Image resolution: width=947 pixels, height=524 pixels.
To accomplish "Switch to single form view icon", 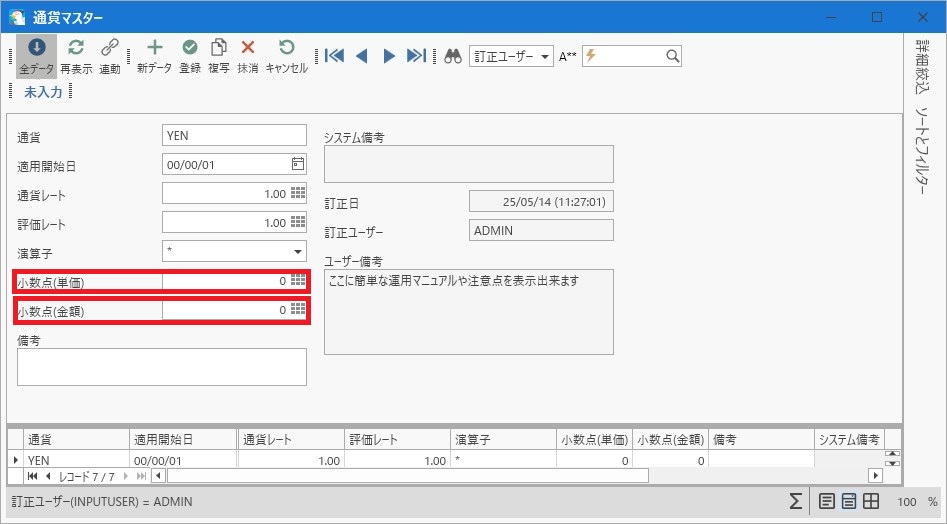I will 827,501.
